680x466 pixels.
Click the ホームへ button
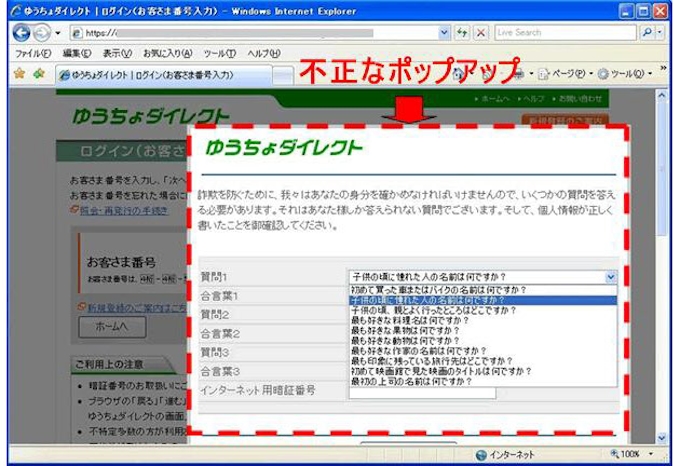(x=113, y=327)
